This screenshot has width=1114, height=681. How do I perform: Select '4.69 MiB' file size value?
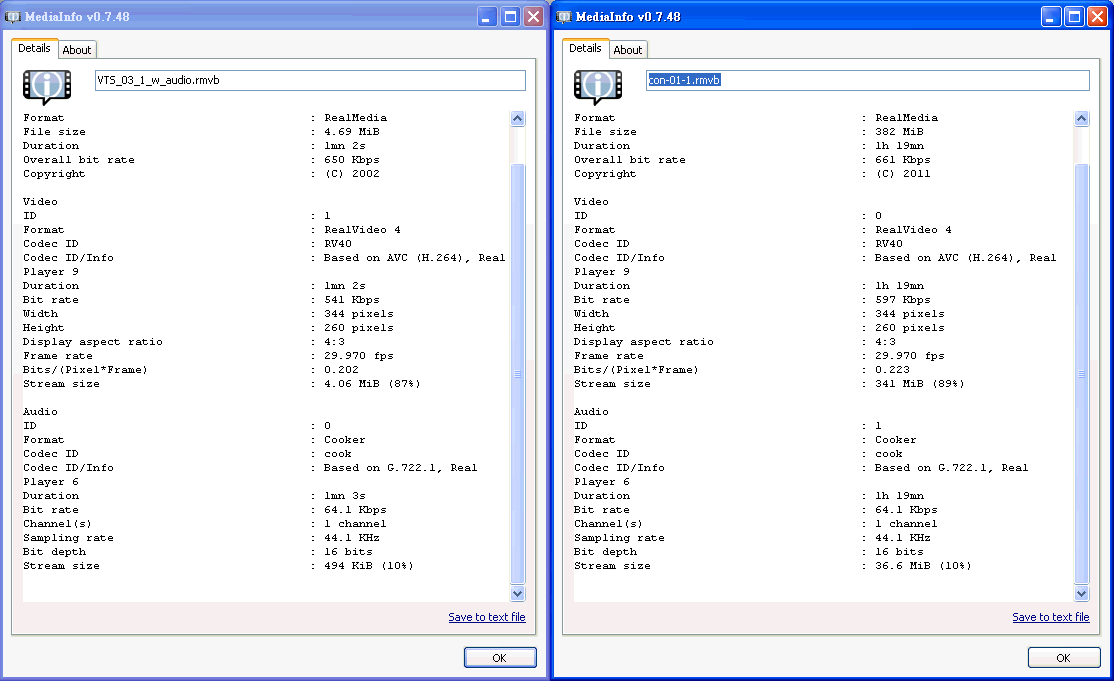click(x=352, y=132)
